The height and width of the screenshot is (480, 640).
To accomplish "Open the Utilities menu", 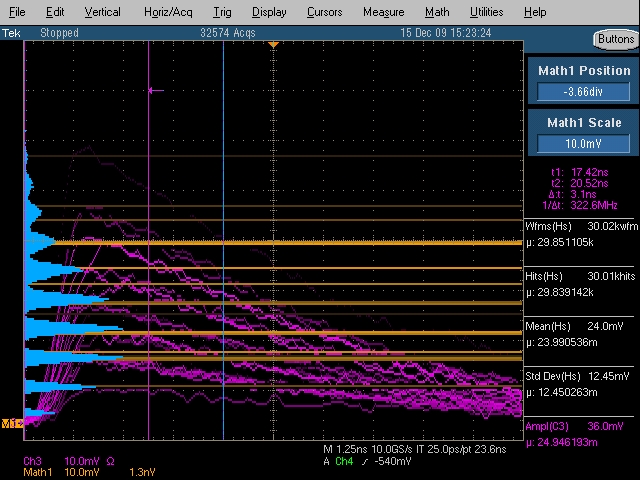I will tap(487, 12).
